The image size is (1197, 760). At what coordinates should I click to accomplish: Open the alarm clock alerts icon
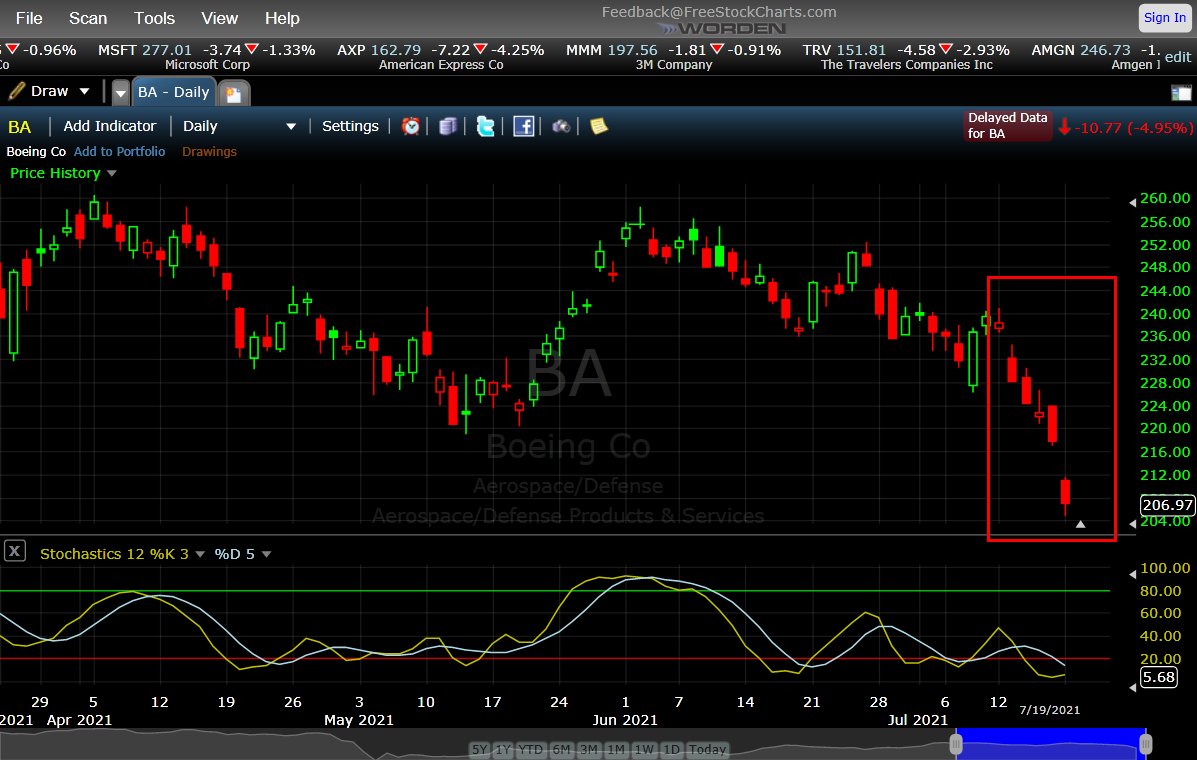coord(411,126)
